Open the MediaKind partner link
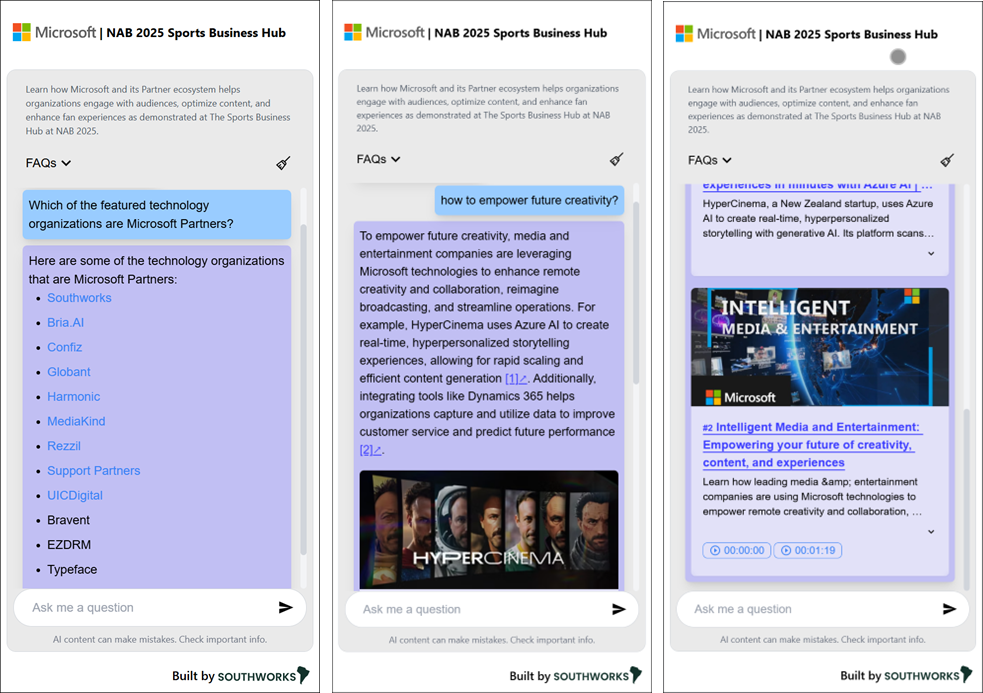This screenshot has height=693, width=983. 76,421
